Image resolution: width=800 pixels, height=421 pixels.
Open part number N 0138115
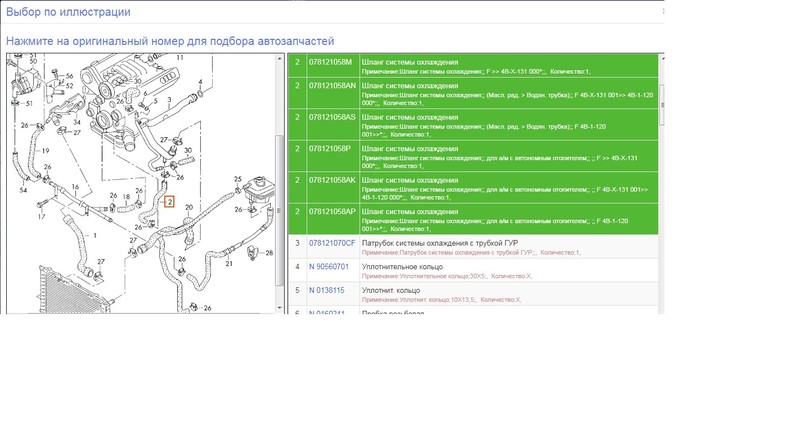(x=326, y=290)
